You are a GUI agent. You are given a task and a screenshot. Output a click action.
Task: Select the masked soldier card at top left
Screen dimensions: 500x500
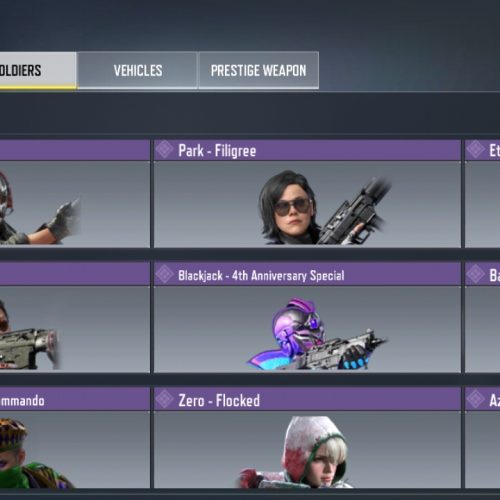[75, 194]
